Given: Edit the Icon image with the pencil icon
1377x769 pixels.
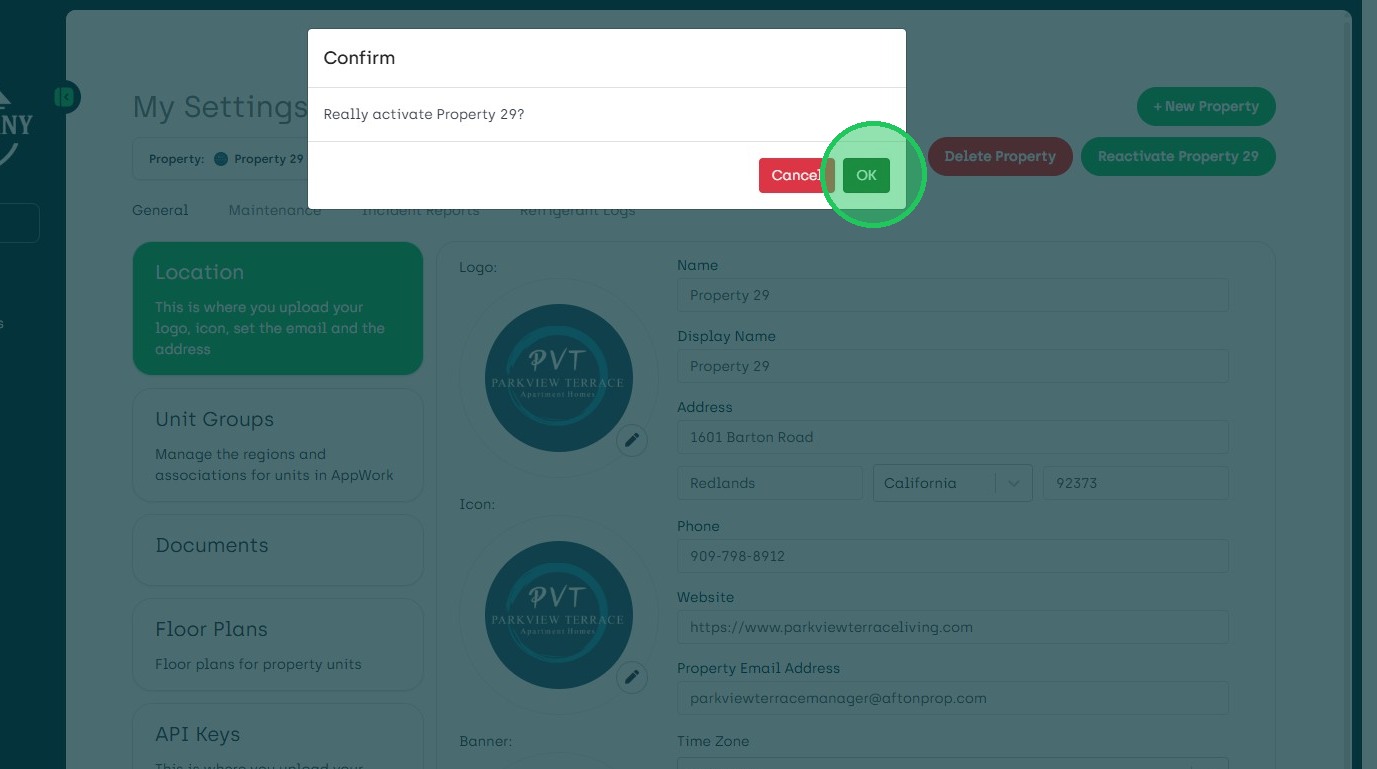Looking at the screenshot, I should tap(632, 677).
